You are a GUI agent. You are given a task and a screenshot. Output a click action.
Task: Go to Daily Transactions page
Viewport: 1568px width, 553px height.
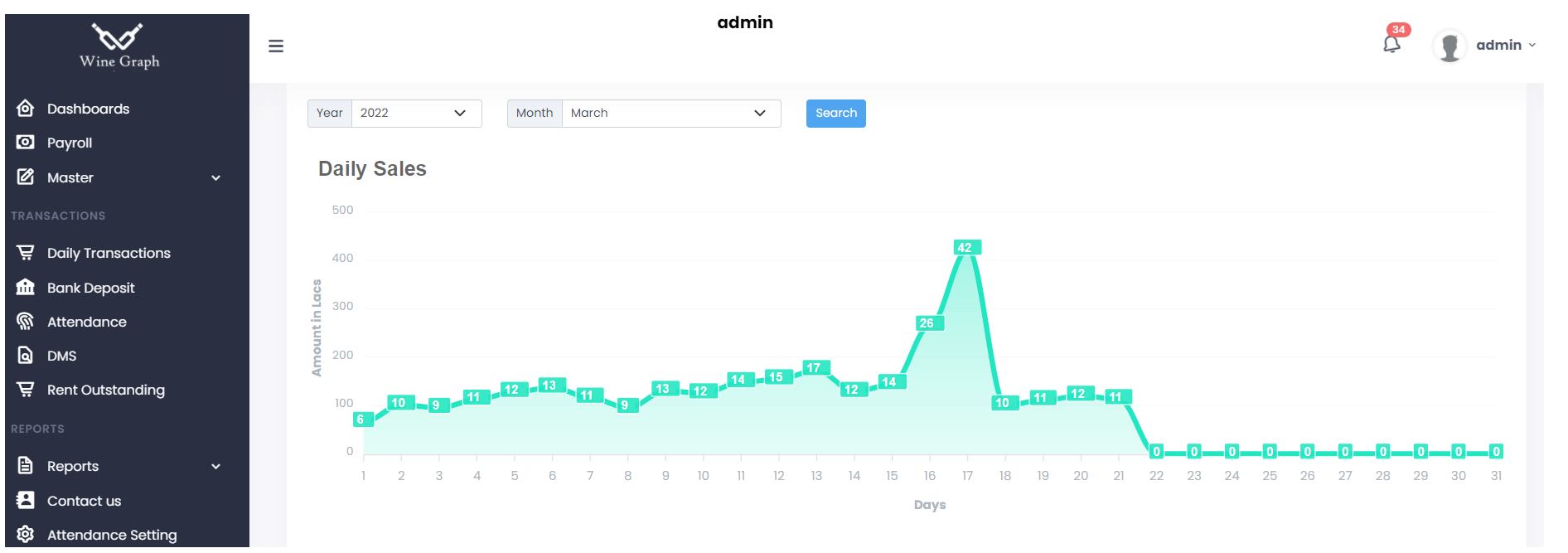pos(109,254)
